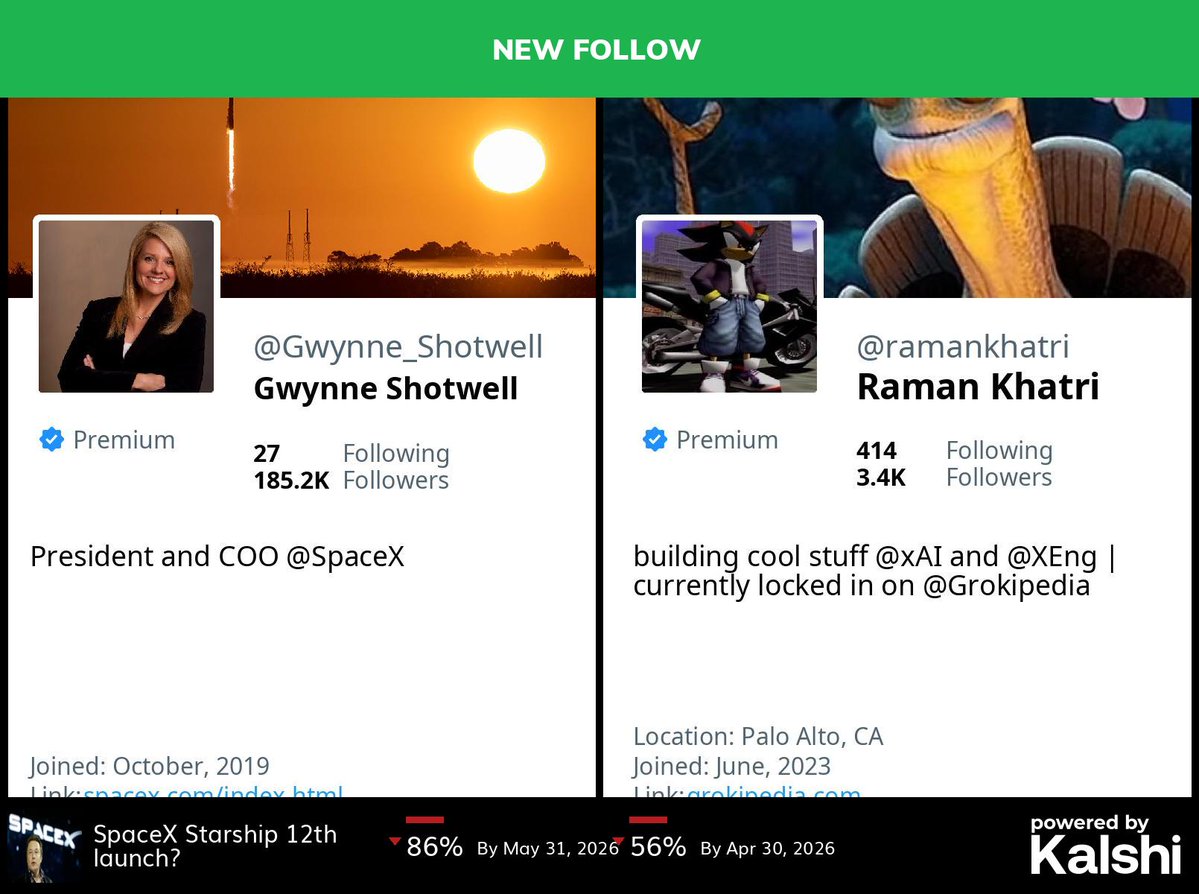Click 'SpaceX Starship 12th launch?' market title

coord(215,846)
